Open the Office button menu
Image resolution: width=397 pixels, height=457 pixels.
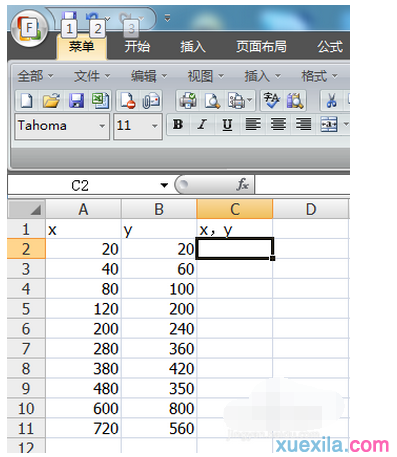29,29
